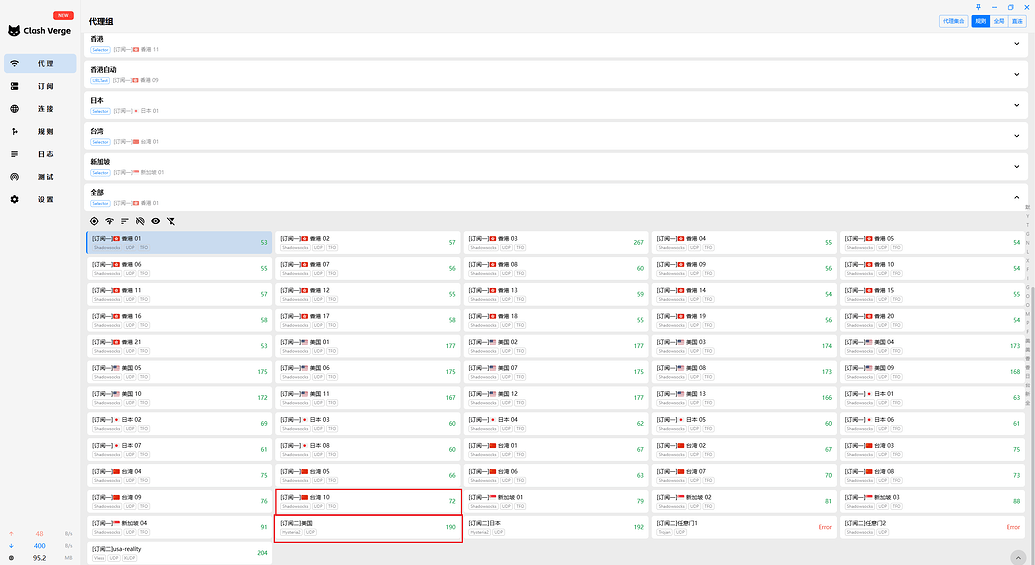Select the 香港 17 proxy node

[367, 320]
